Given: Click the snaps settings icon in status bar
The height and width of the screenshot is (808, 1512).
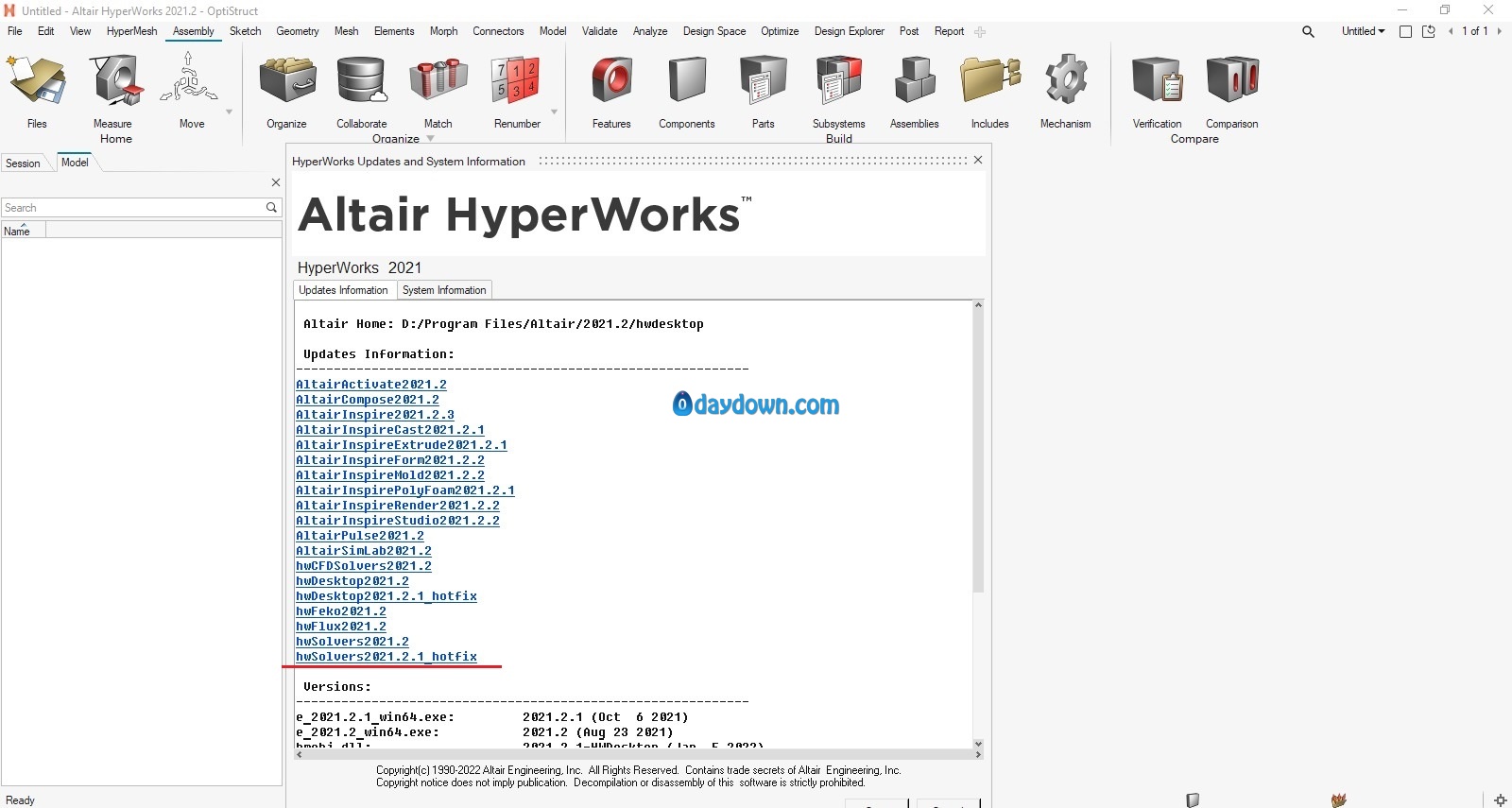Looking at the screenshot, I should pyautogui.click(x=1500, y=800).
